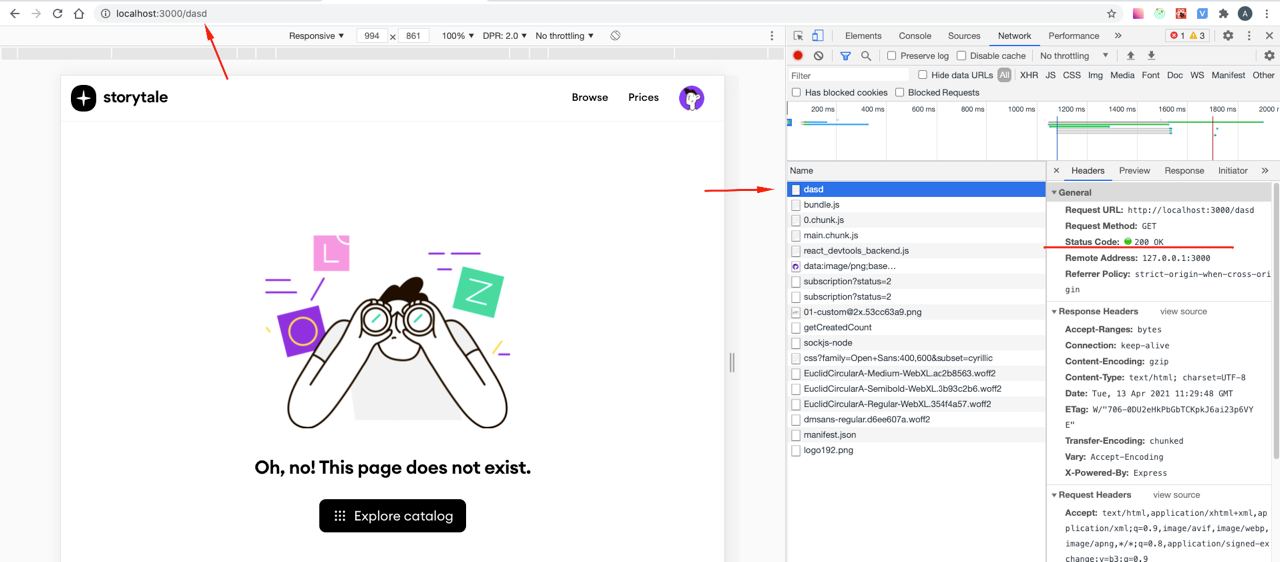
Task: Click the errors and warnings counter
Action: coord(1189,36)
